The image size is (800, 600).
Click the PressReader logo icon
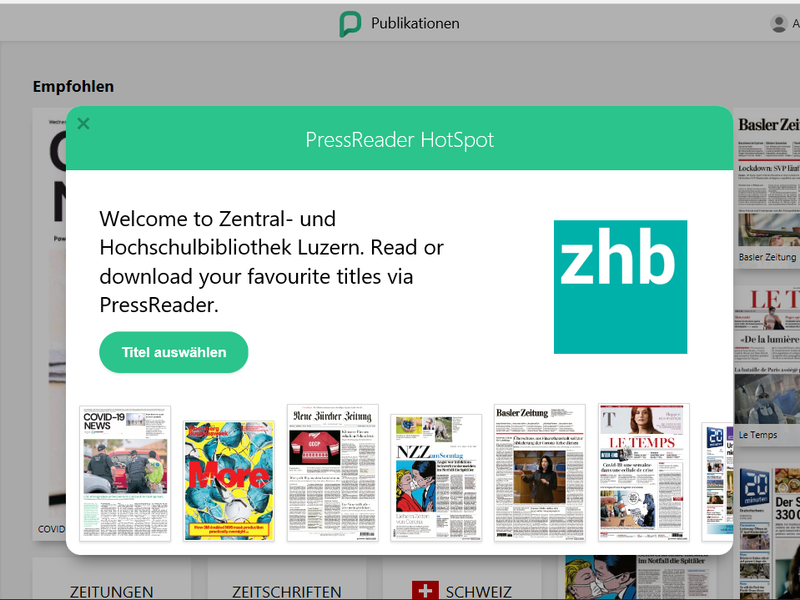pyautogui.click(x=351, y=24)
